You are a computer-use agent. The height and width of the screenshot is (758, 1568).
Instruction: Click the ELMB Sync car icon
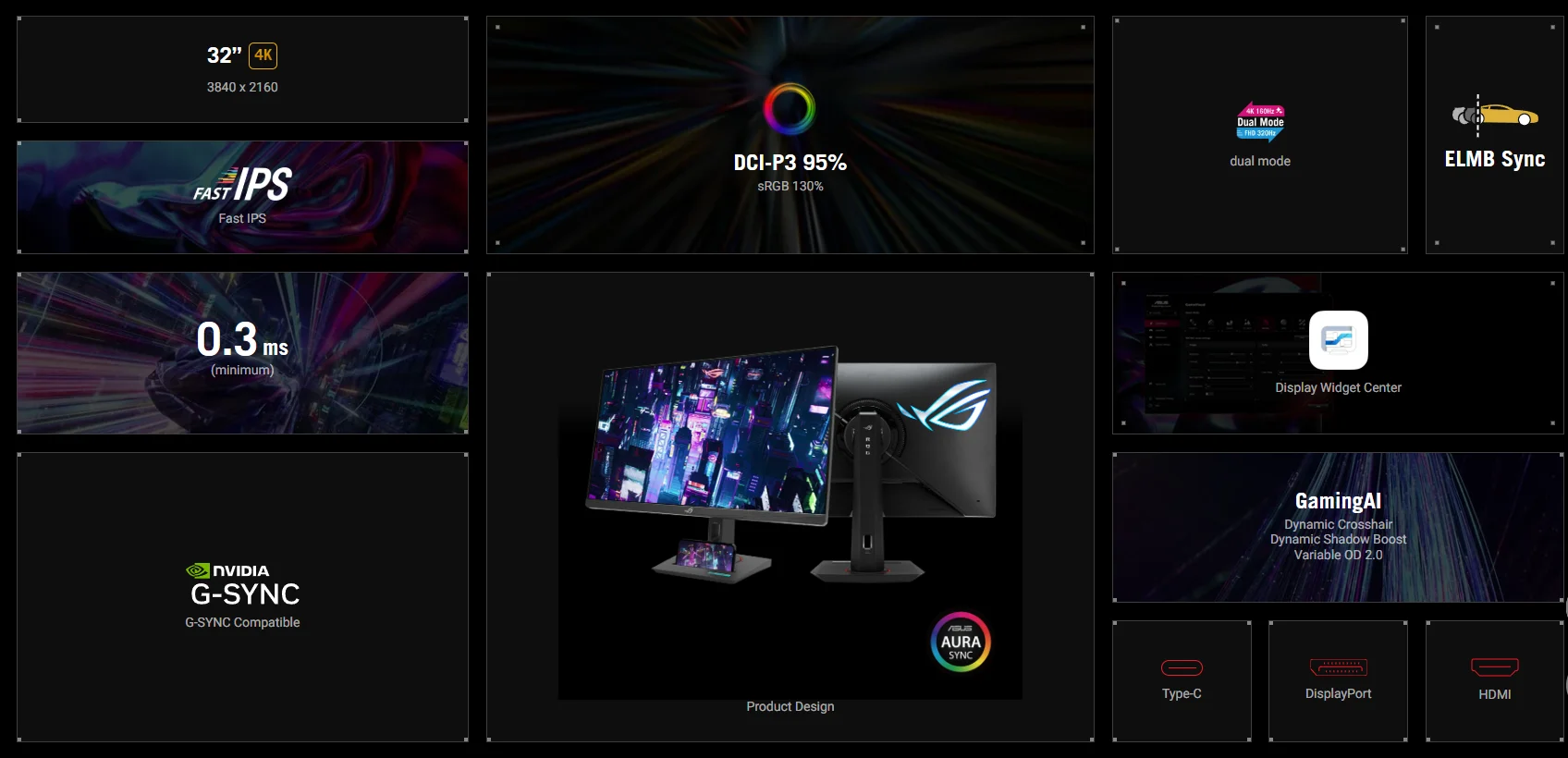[x=1495, y=116]
